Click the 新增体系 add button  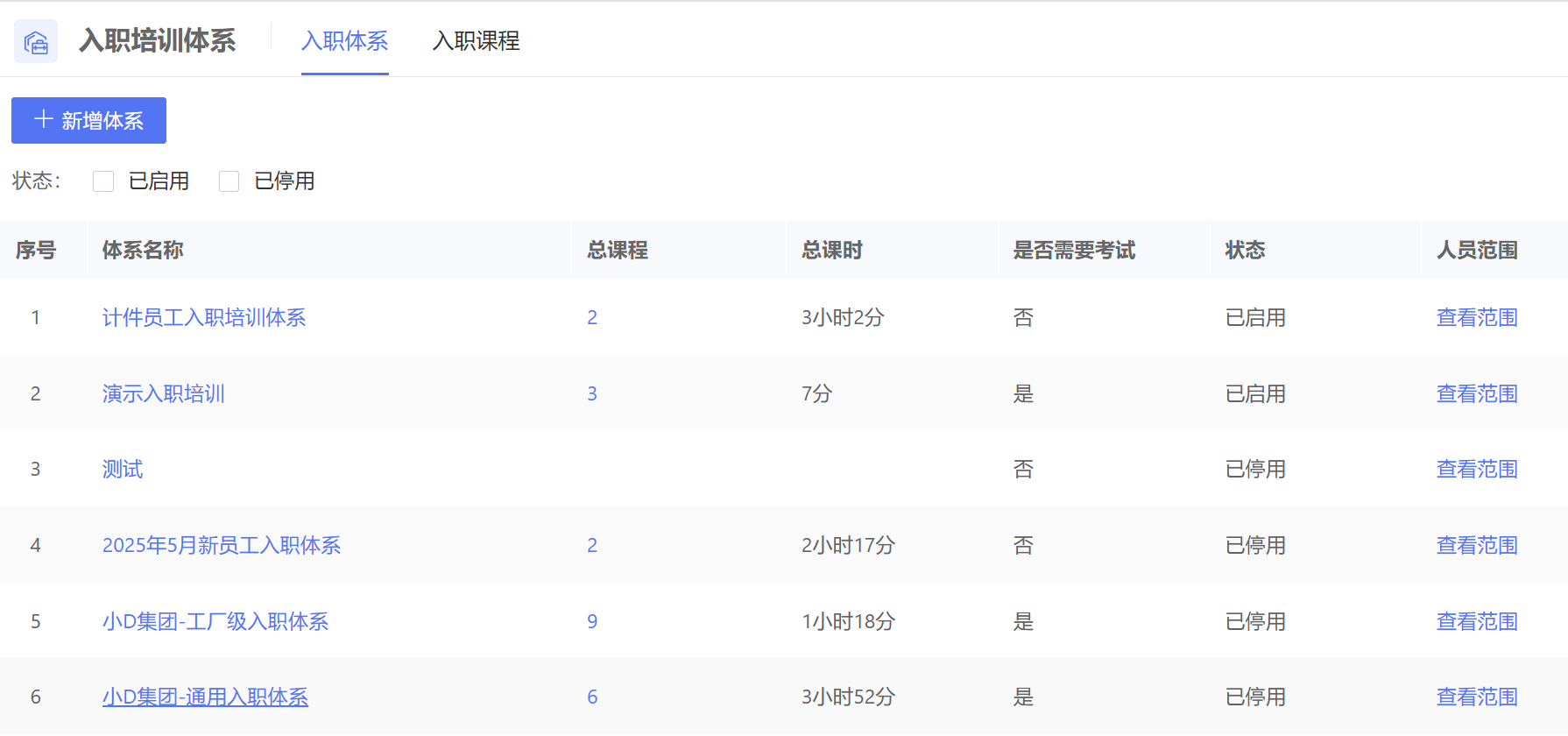pyautogui.click(x=88, y=121)
